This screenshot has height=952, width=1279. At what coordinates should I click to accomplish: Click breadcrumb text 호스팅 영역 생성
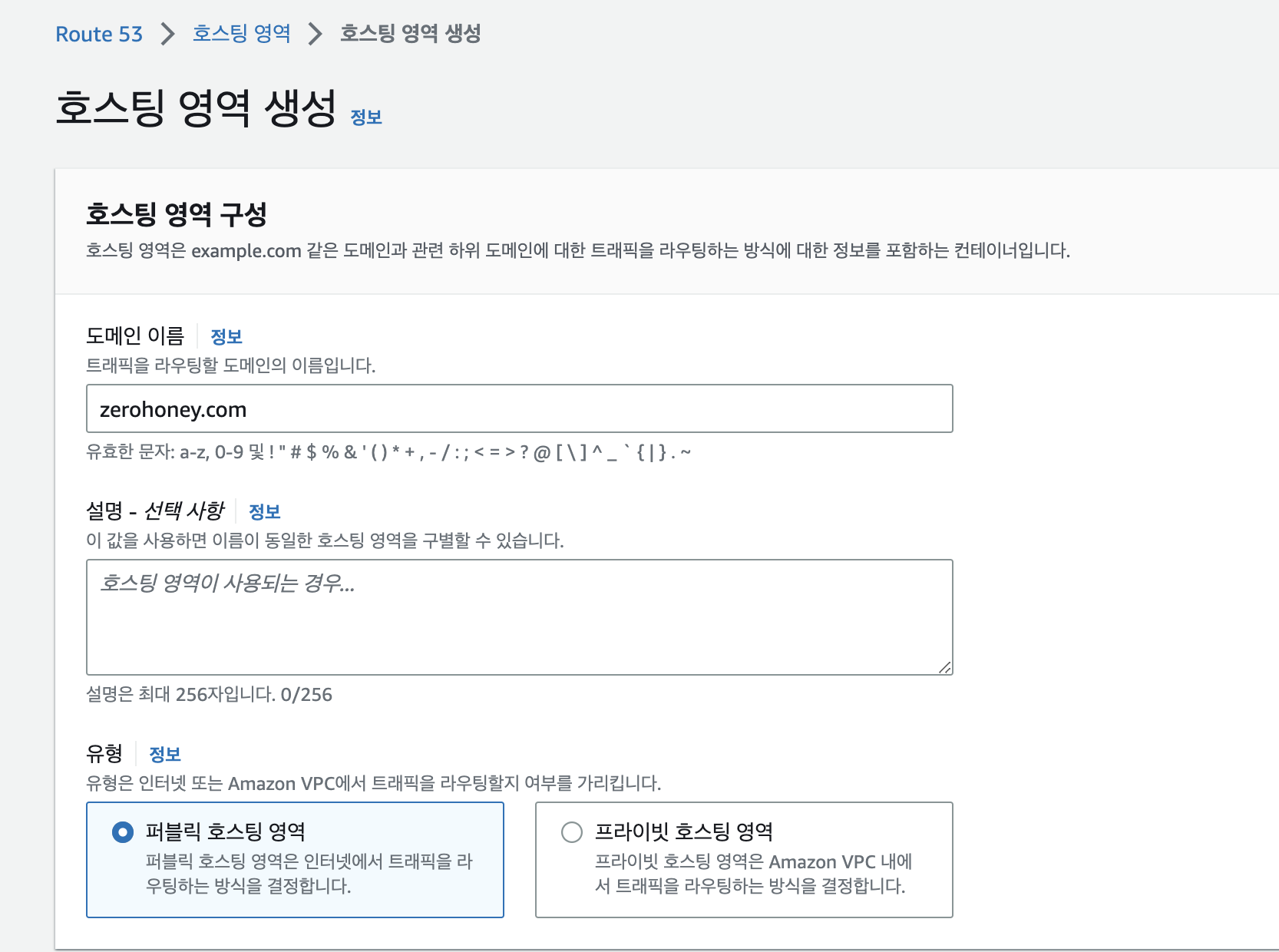[x=411, y=34]
